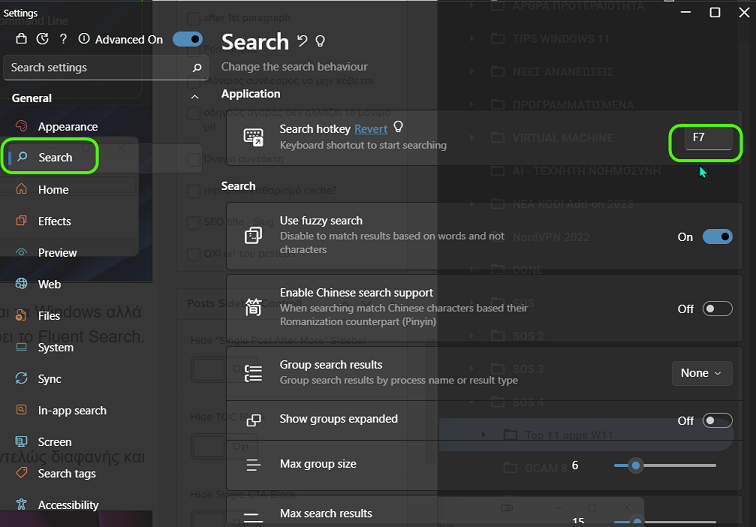This screenshot has height=527, width=756.
Task: Click the info icon before Advanced On
Action: [x=84, y=39]
